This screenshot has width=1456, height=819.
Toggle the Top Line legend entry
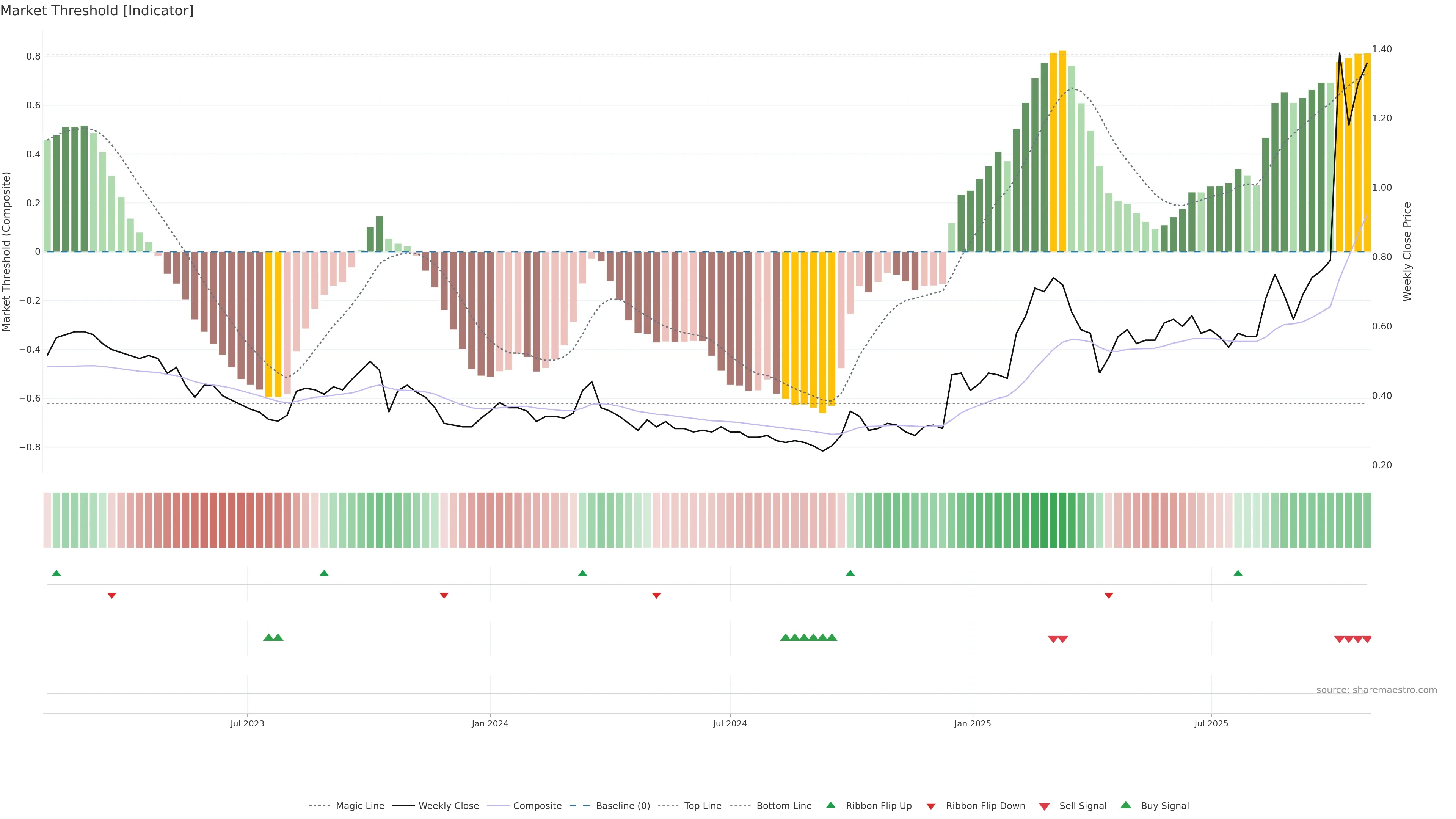pos(703,806)
